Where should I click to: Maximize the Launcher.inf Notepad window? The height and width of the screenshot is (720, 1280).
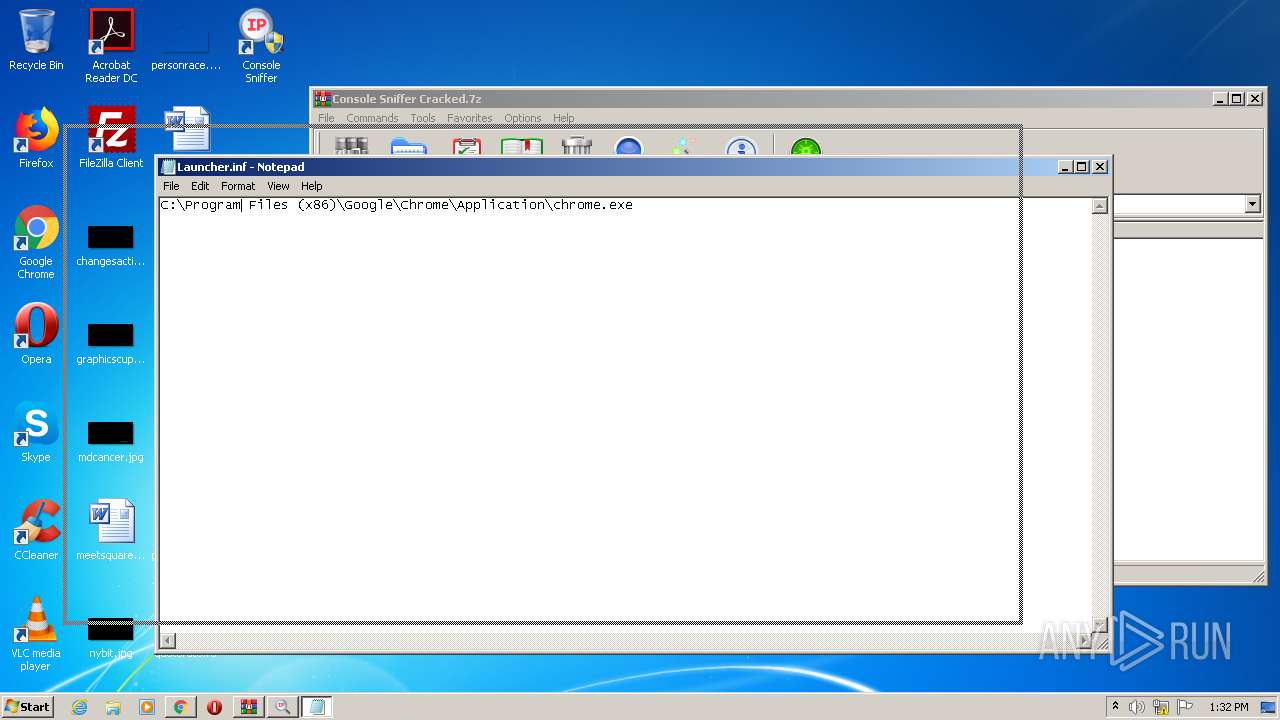1081,167
